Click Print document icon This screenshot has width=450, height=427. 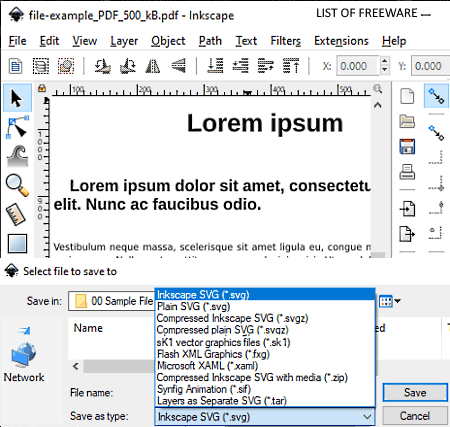coord(407,172)
